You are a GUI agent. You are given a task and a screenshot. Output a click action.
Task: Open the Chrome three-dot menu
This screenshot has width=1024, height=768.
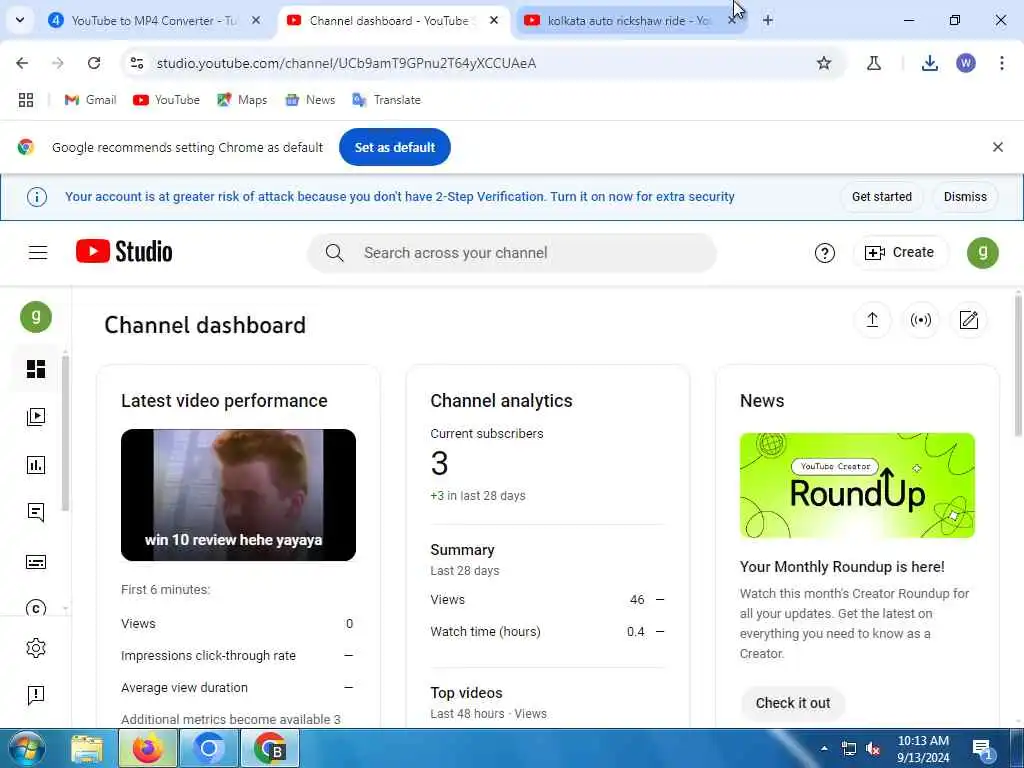pos(1002,63)
